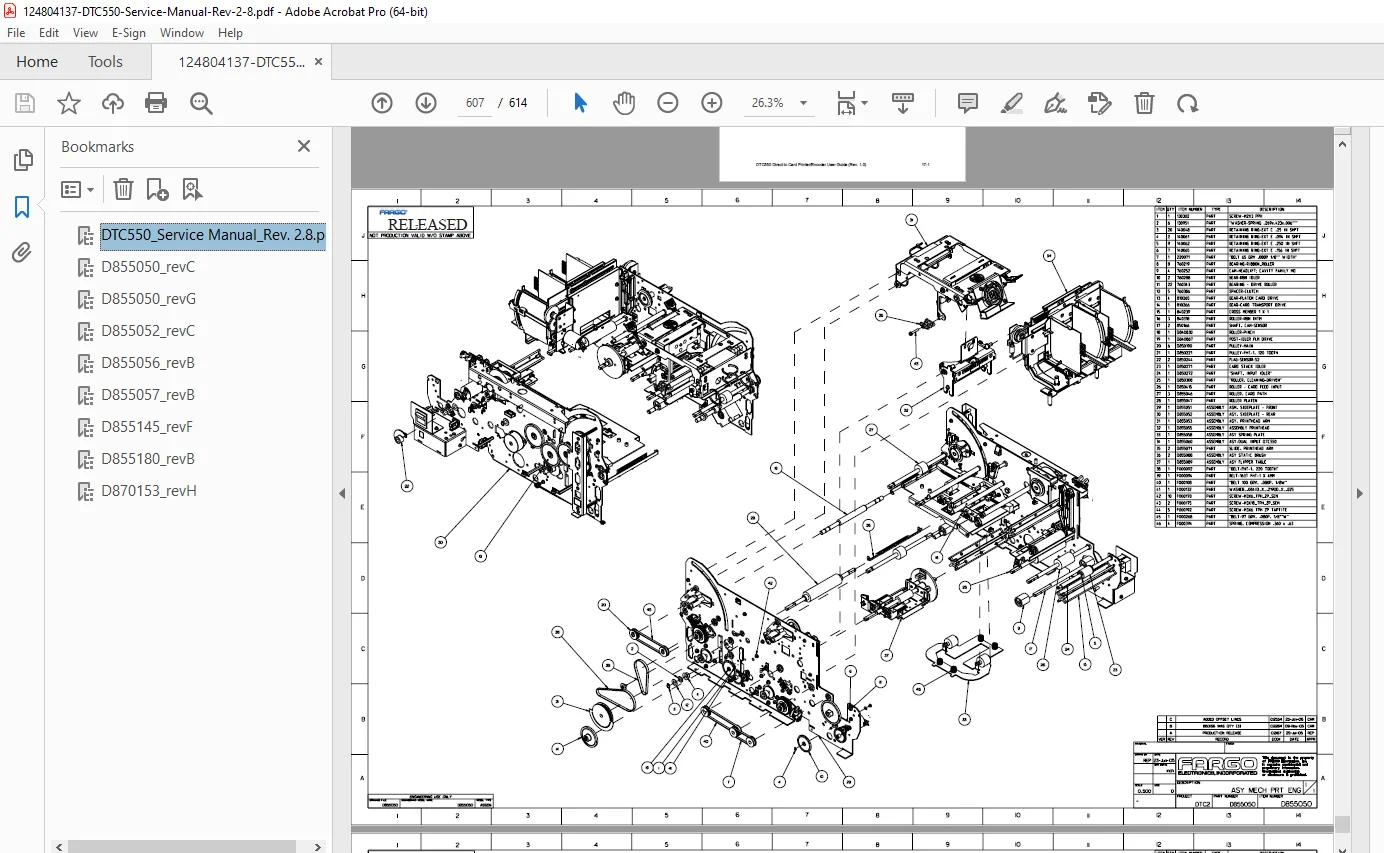Choose the Selection arrow tool

pos(580,103)
